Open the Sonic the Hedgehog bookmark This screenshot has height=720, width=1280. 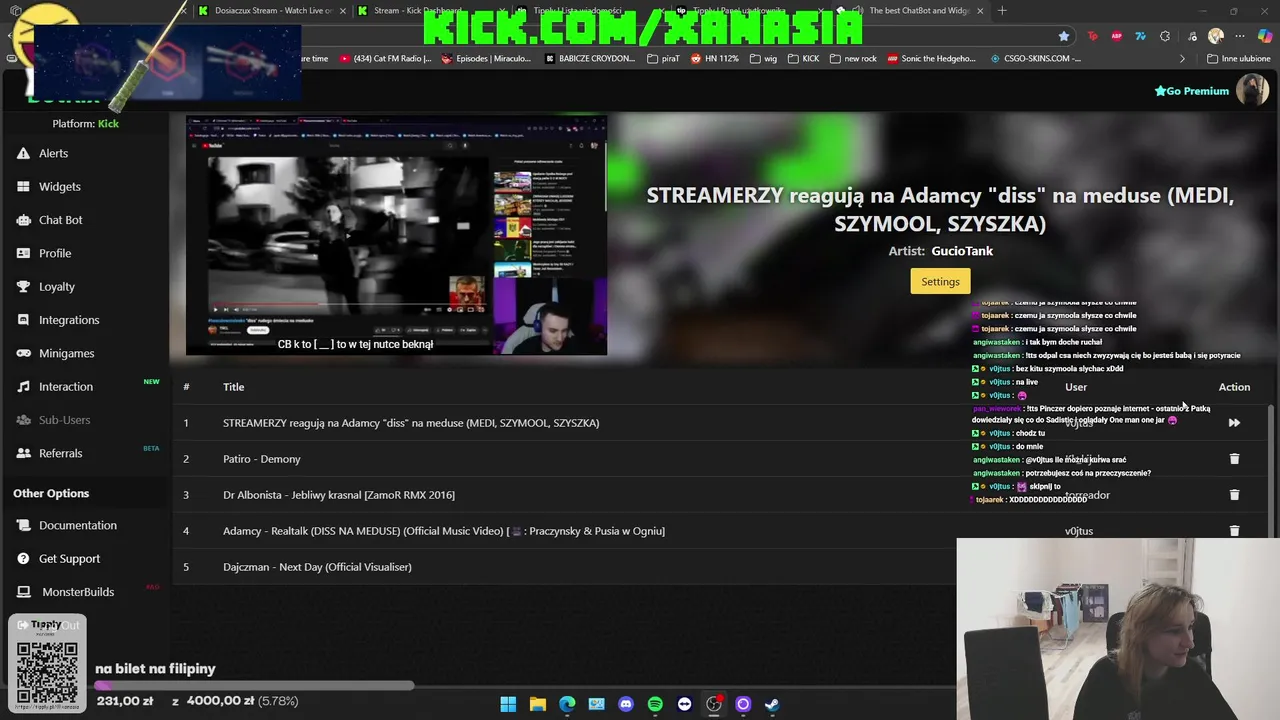coord(931,59)
